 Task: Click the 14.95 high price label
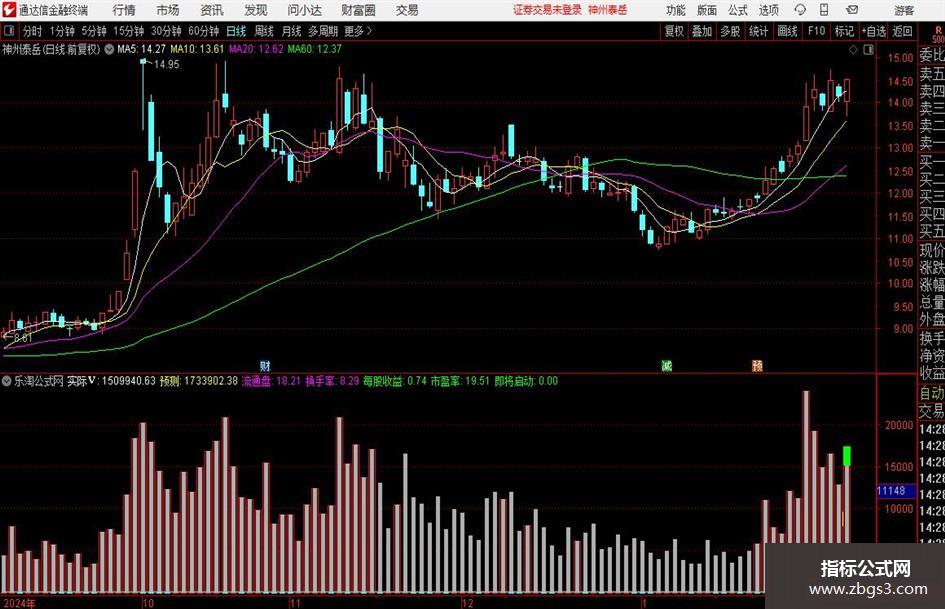[x=167, y=65]
